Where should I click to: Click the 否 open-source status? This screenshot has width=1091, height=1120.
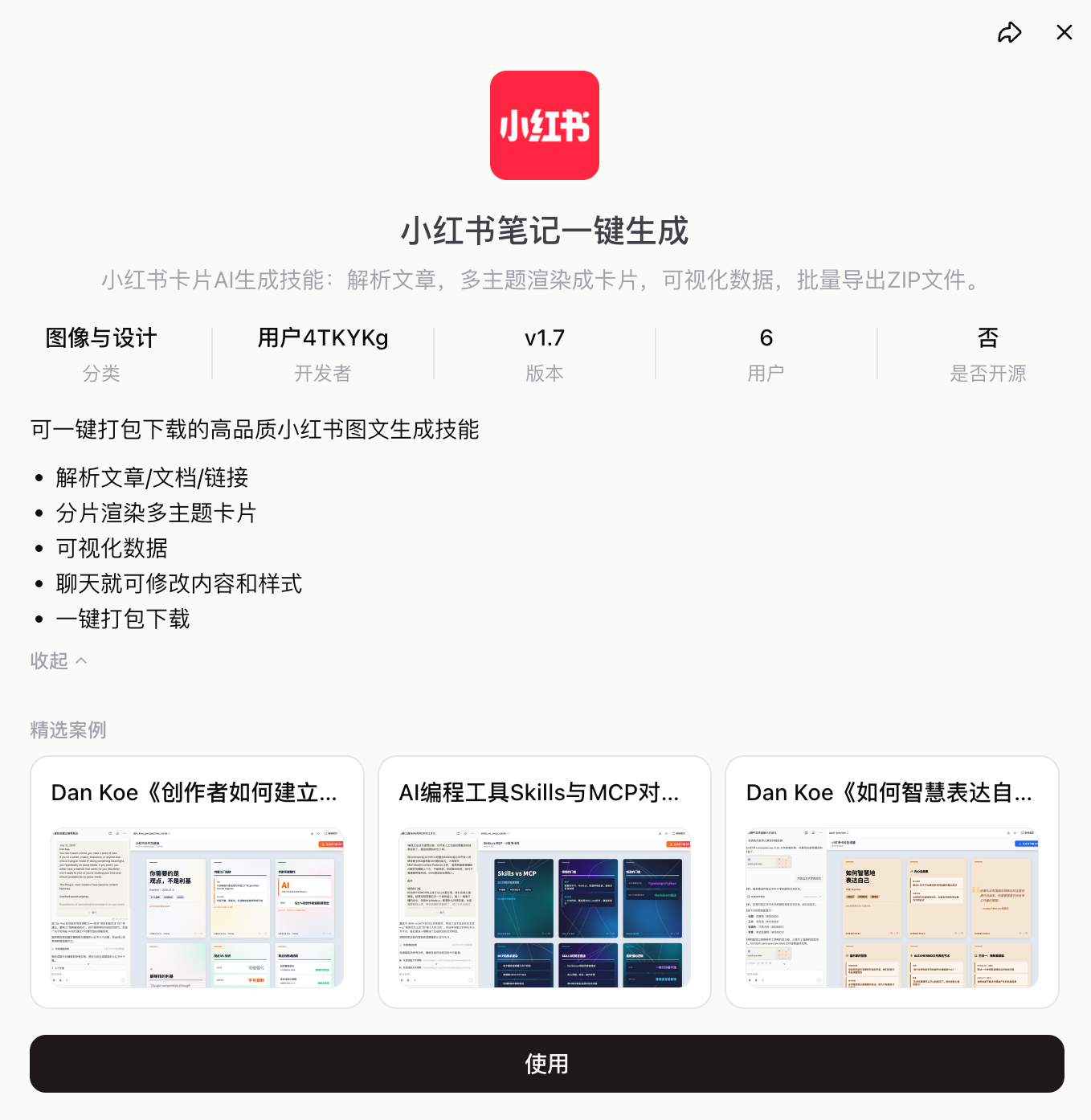pos(988,338)
